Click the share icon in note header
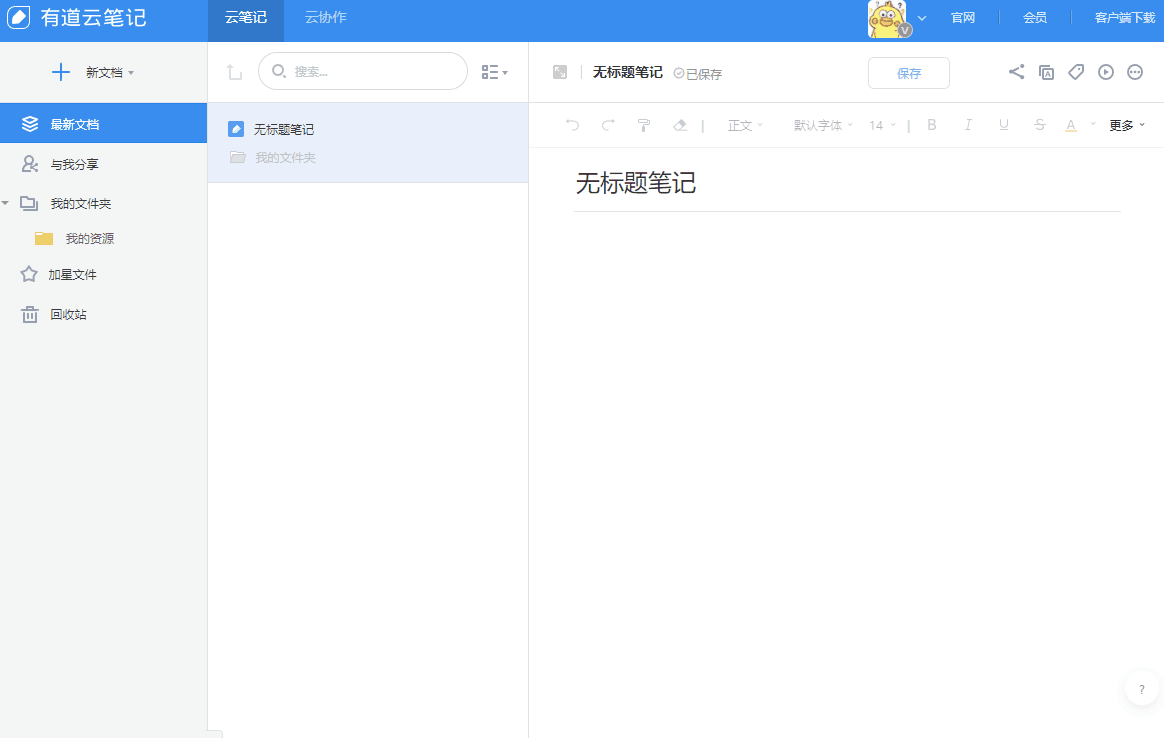Screen dimensions: 1164x738 (x=1016, y=72)
